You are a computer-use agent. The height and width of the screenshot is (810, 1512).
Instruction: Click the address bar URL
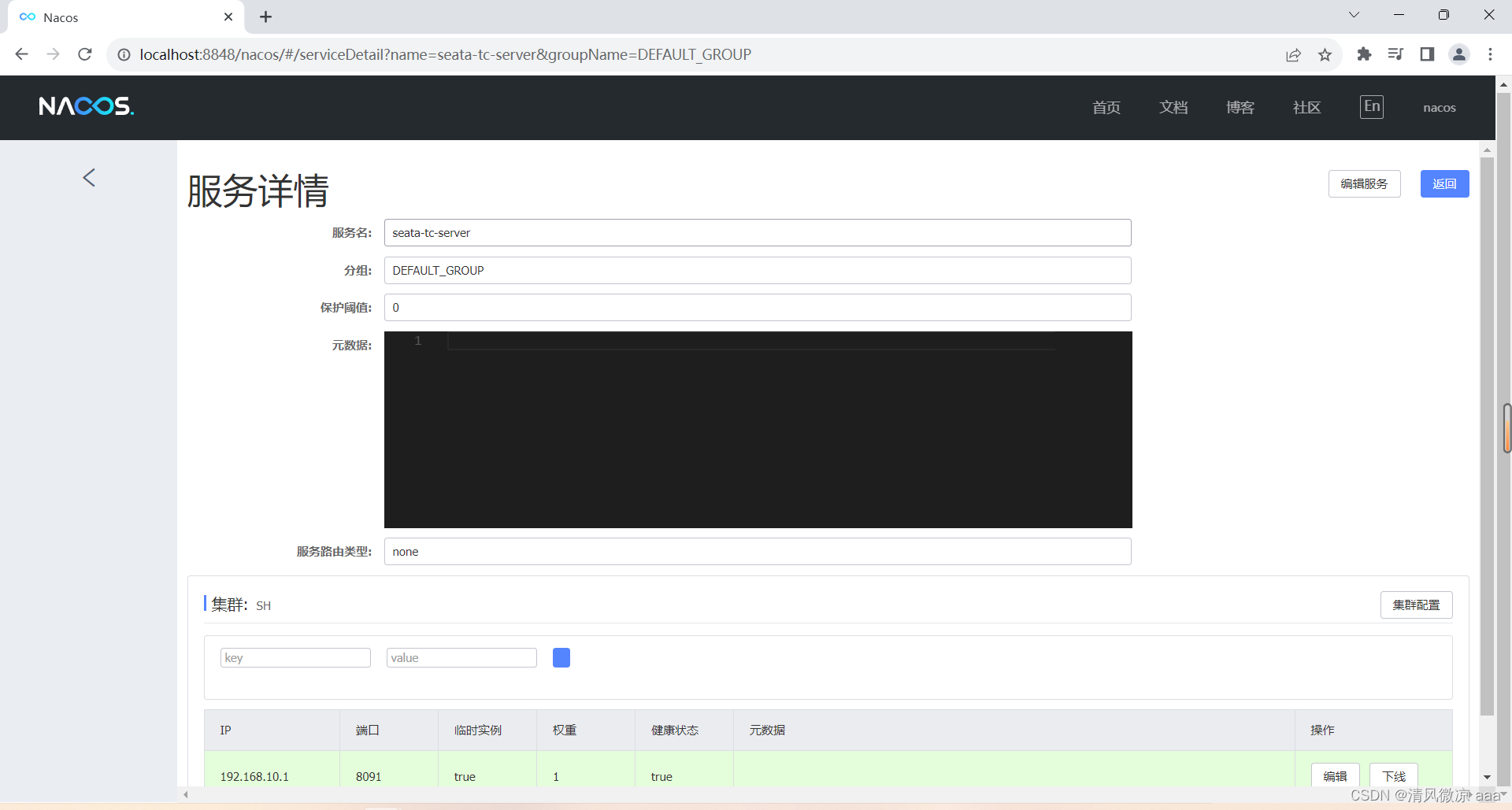click(446, 54)
